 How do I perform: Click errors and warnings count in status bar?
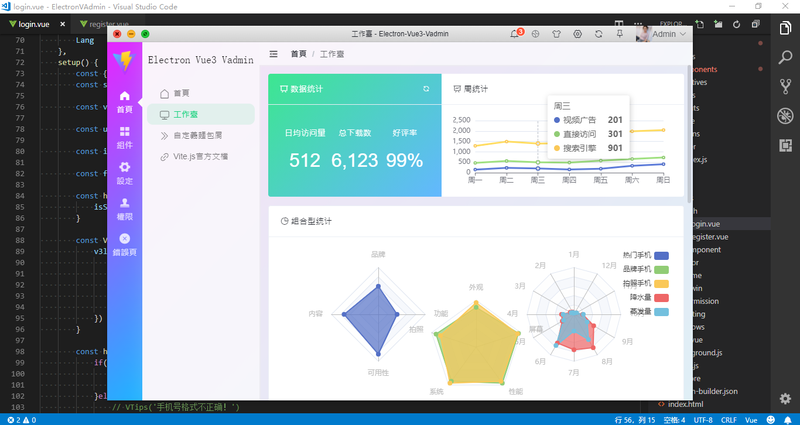21,420
